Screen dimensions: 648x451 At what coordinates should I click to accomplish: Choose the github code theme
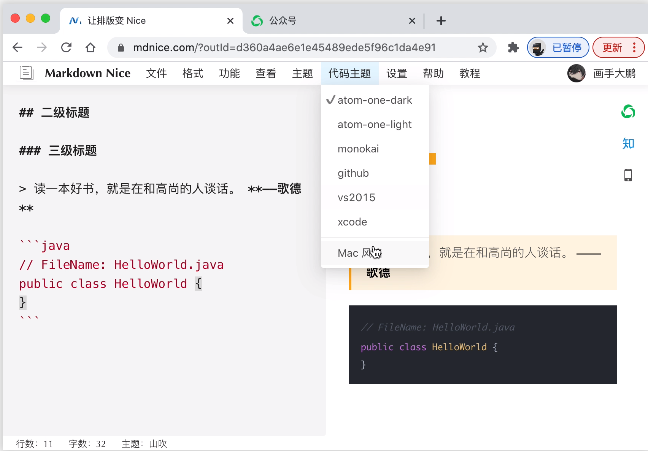tap(375, 173)
